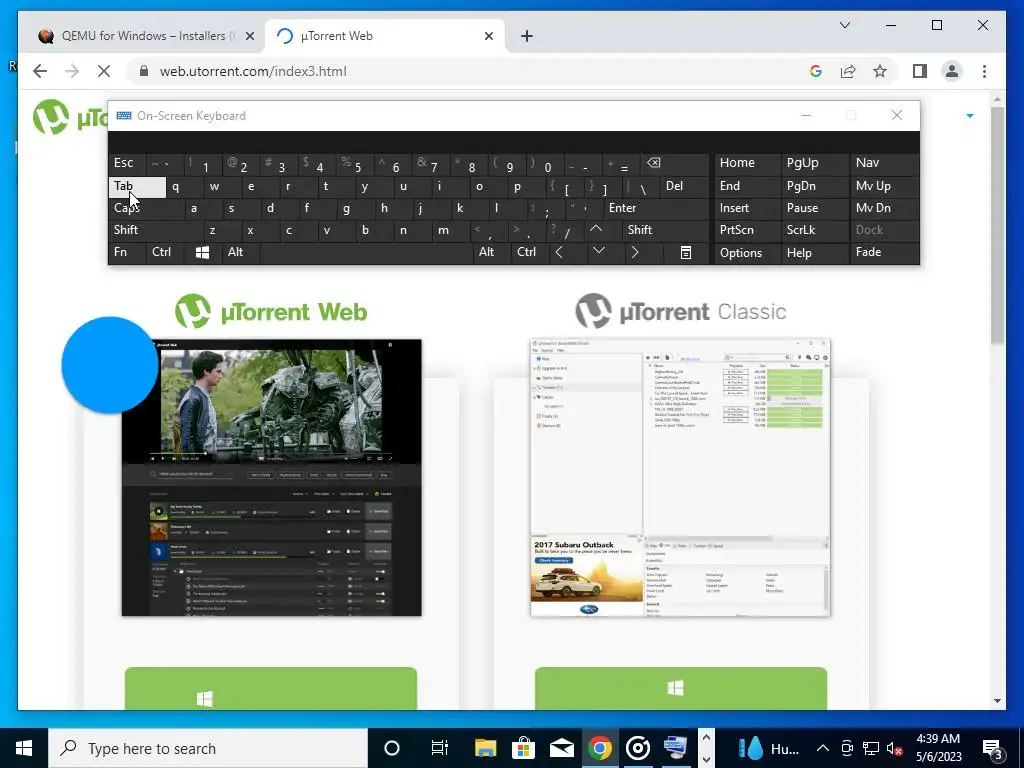
Task: Toggle the ScrLk key
Action: pos(814,230)
